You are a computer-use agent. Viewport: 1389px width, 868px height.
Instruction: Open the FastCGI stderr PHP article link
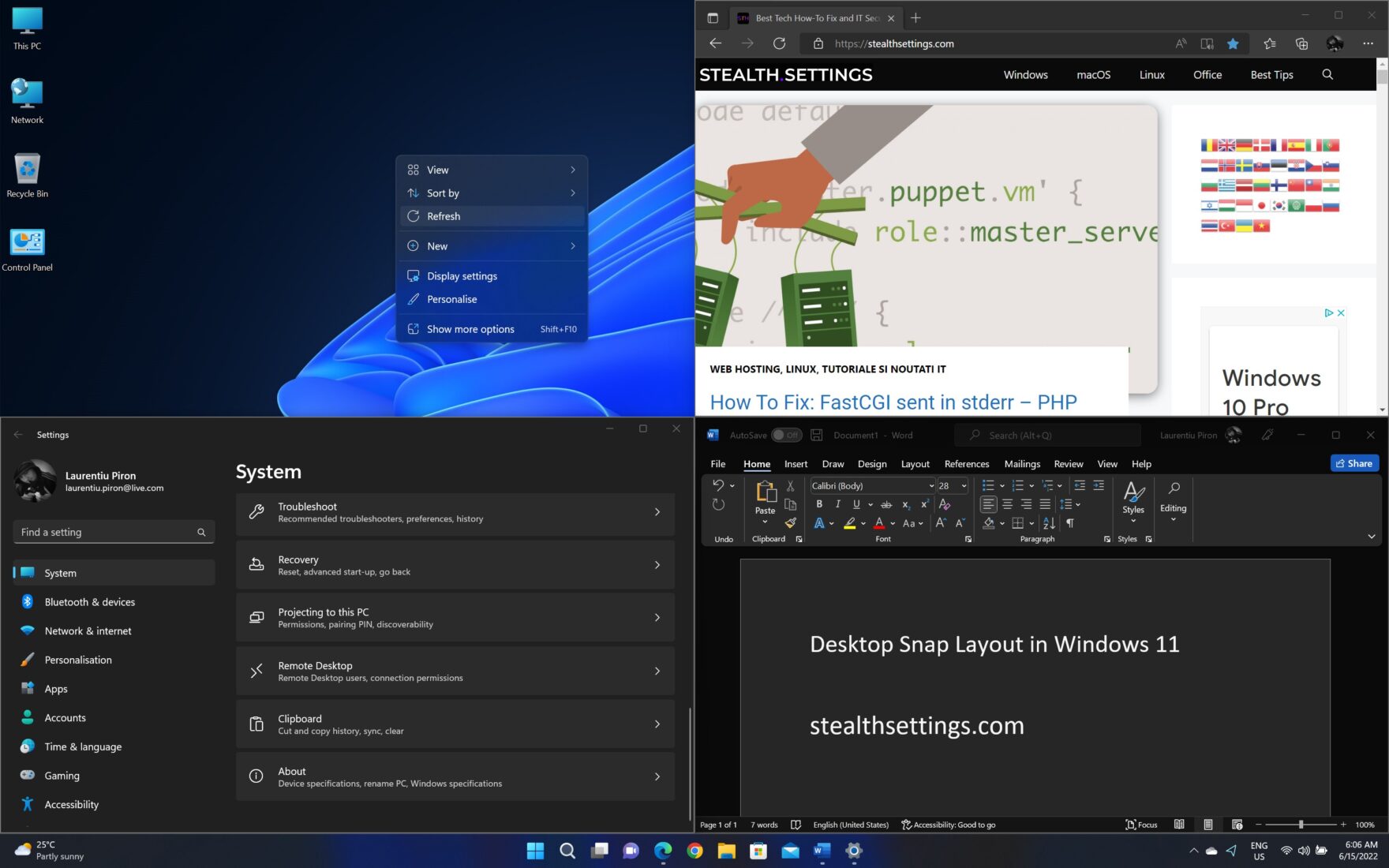[893, 402]
